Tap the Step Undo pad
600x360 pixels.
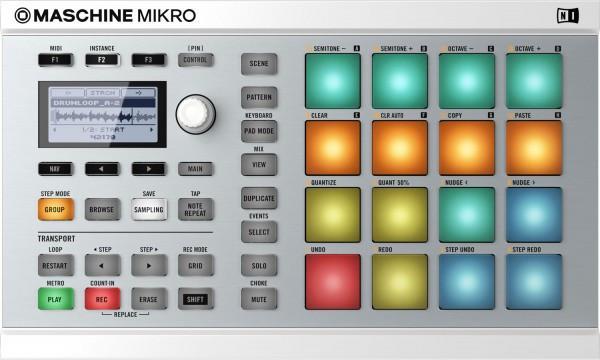pos(467,282)
